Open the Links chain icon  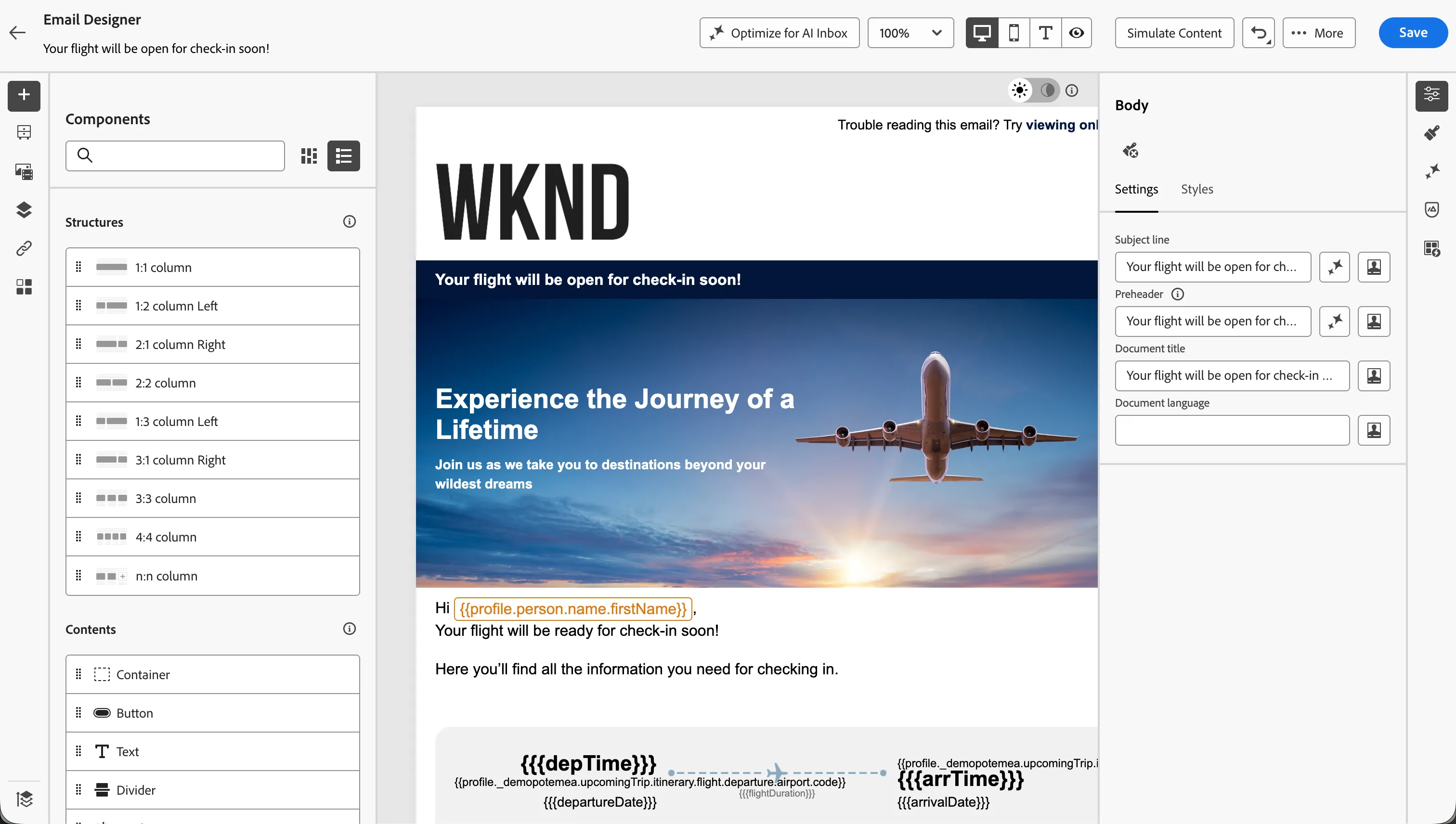coord(24,248)
